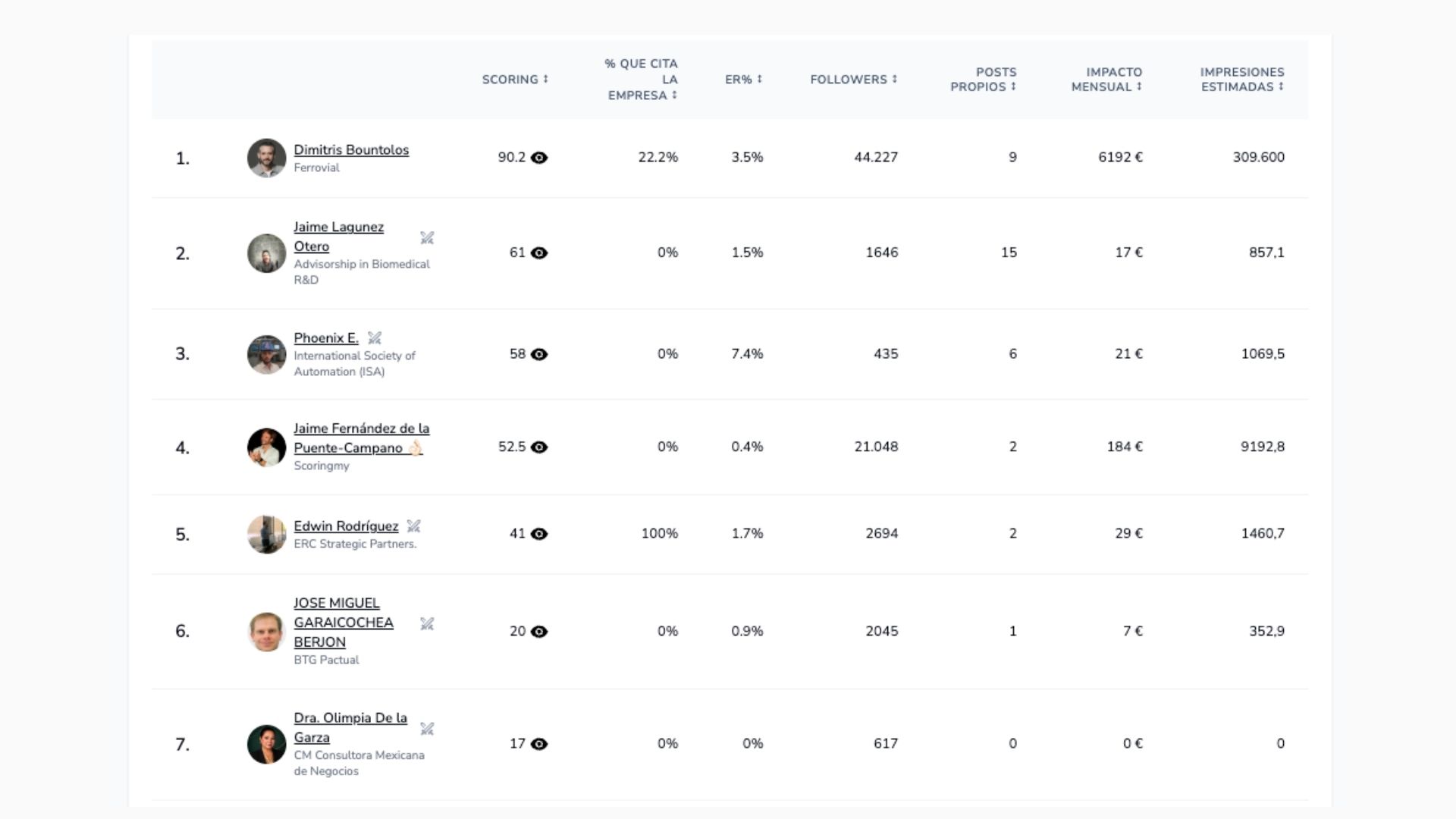The width and height of the screenshot is (1456, 819).
Task: Sort by ER% column header
Action: pyautogui.click(x=743, y=80)
